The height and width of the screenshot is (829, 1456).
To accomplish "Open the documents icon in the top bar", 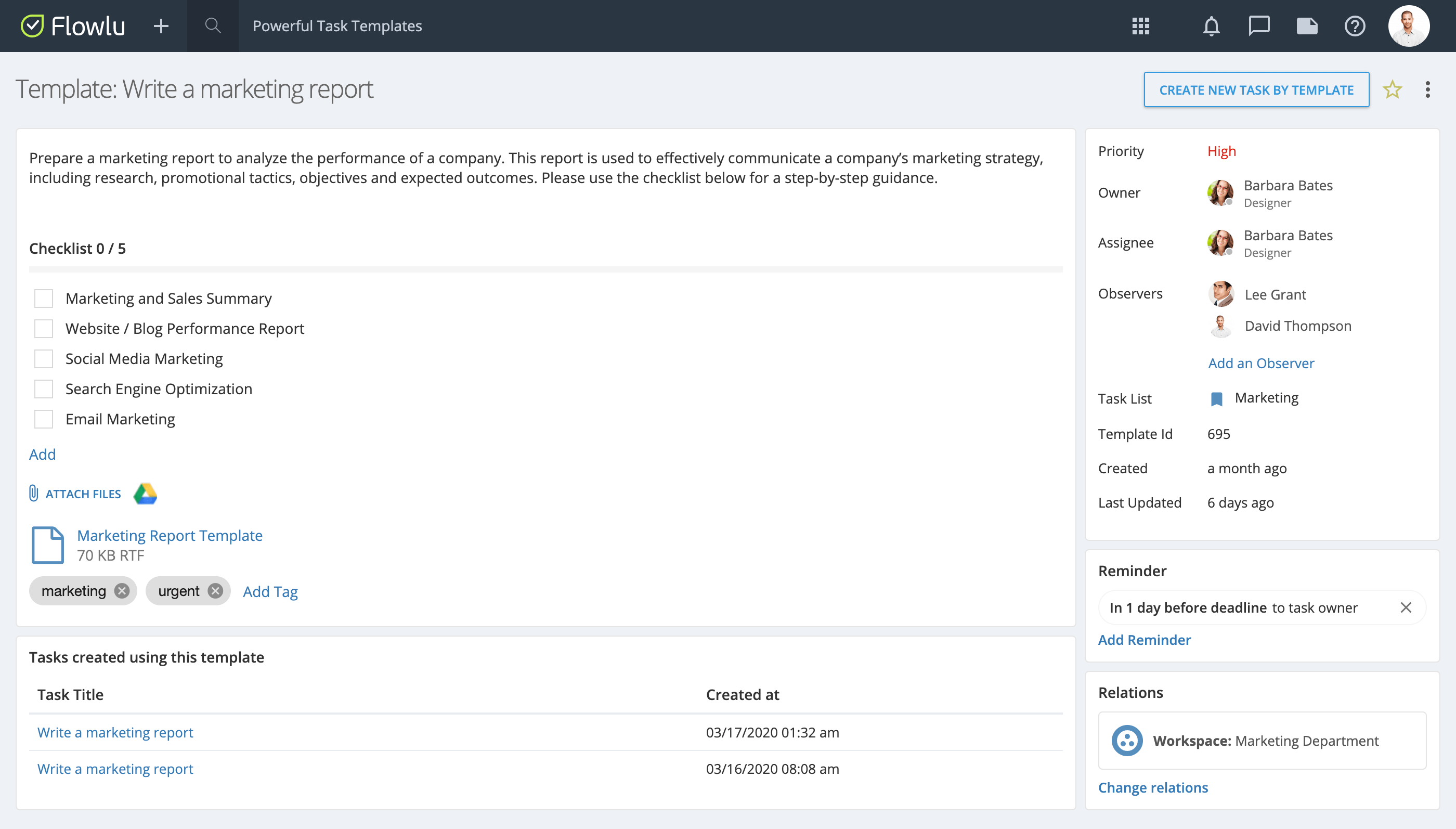I will pos(1307,25).
